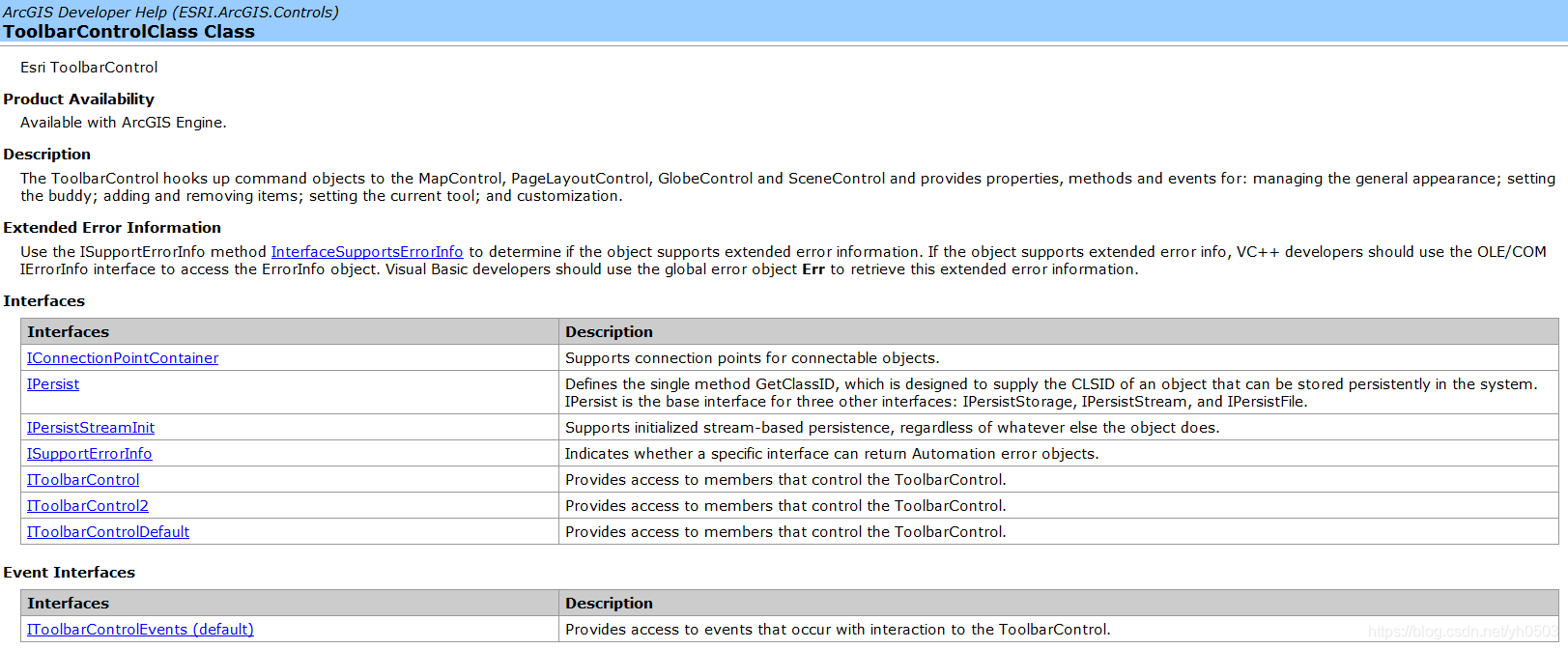Image resolution: width=1568 pixels, height=649 pixels.
Task: Click the 'Supports initialized stream-based persistence' cell
Action: click(892, 428)
